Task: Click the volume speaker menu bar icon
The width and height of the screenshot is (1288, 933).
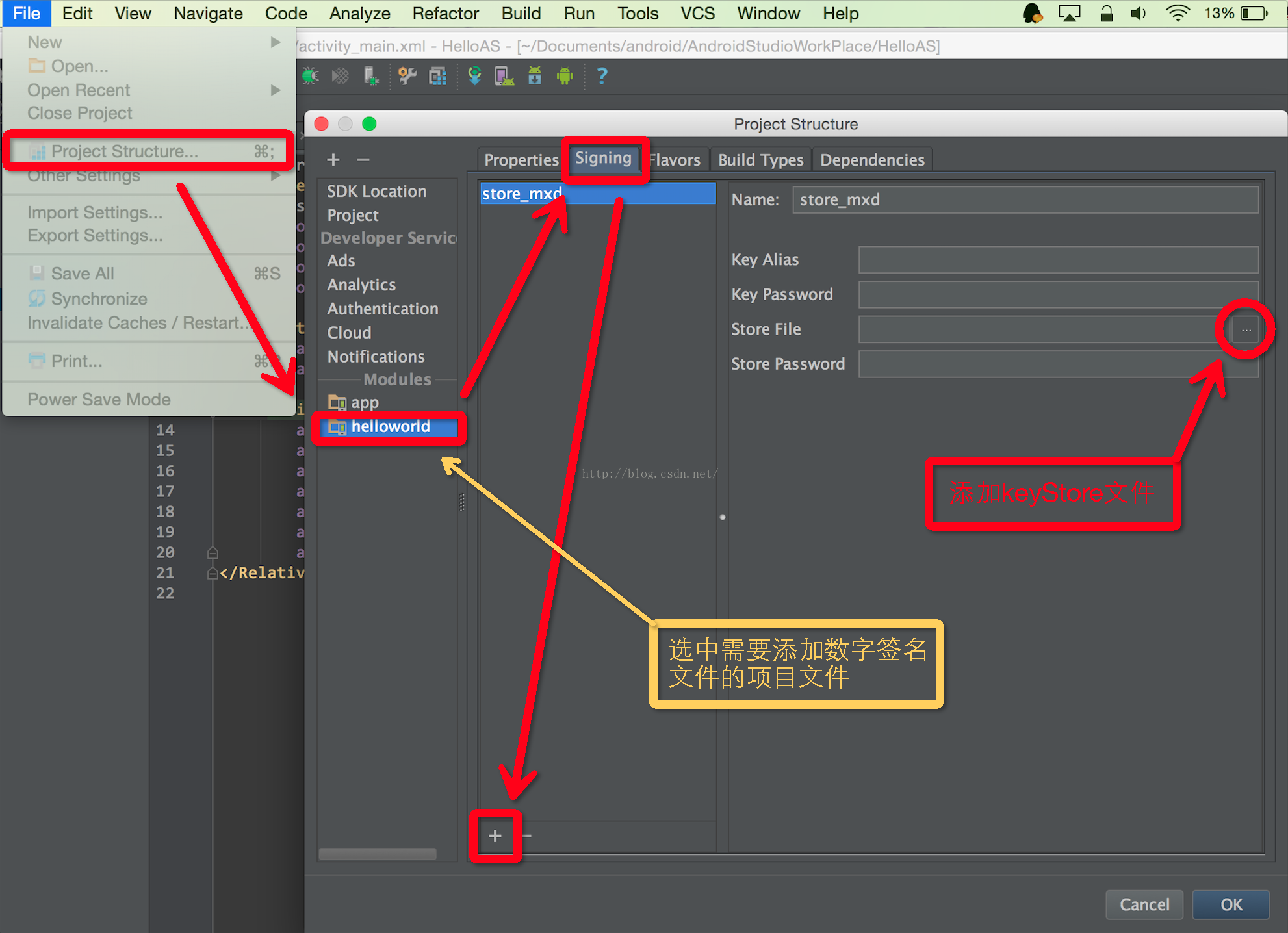Action: 1139,13
